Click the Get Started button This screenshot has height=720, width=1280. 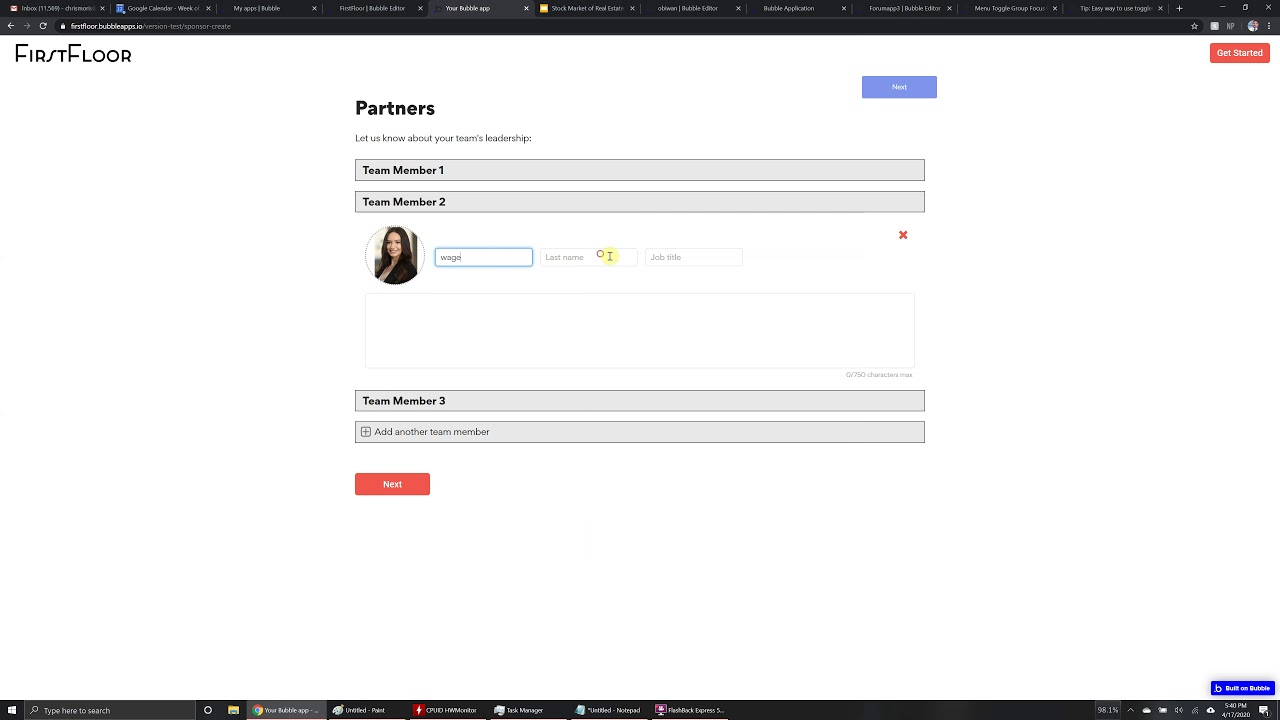[1240, 53]
